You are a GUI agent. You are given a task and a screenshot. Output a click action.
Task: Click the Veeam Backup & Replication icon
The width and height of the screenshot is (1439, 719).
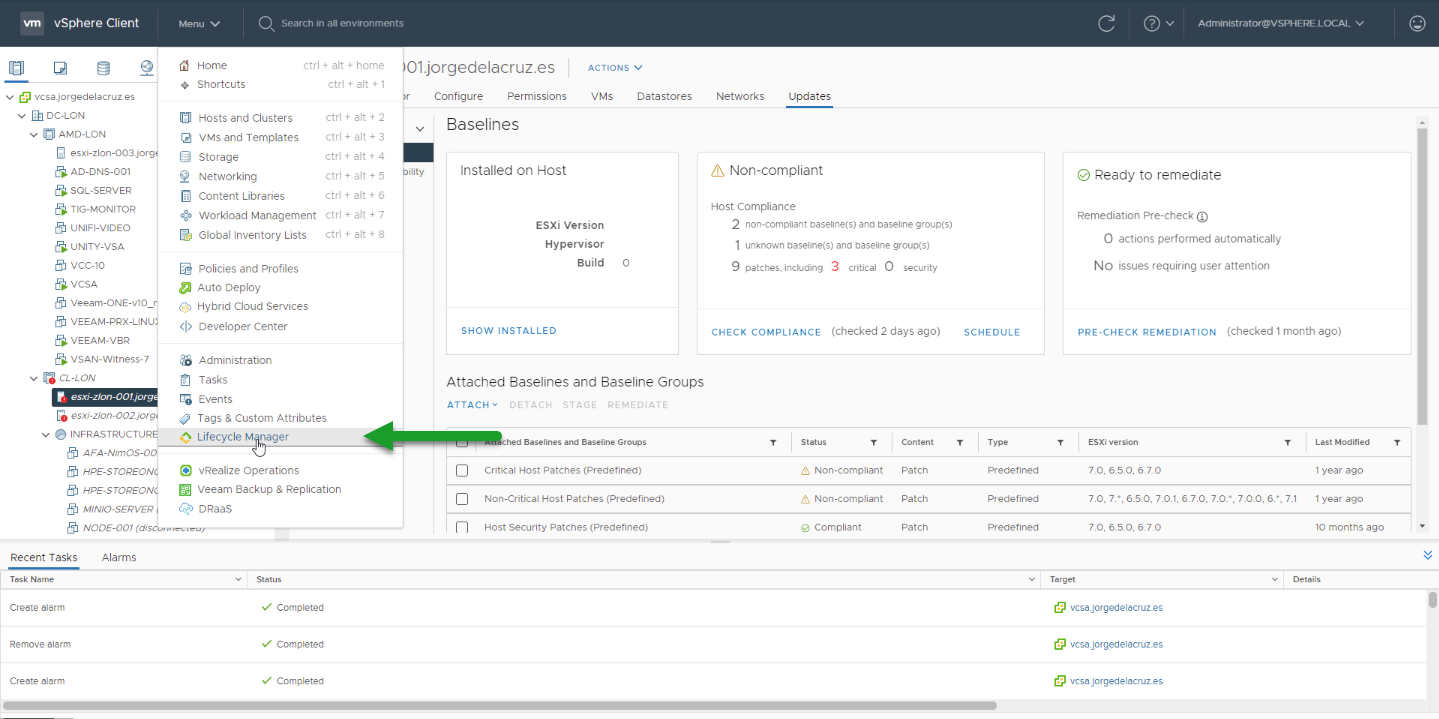click(x=186, y=489)
